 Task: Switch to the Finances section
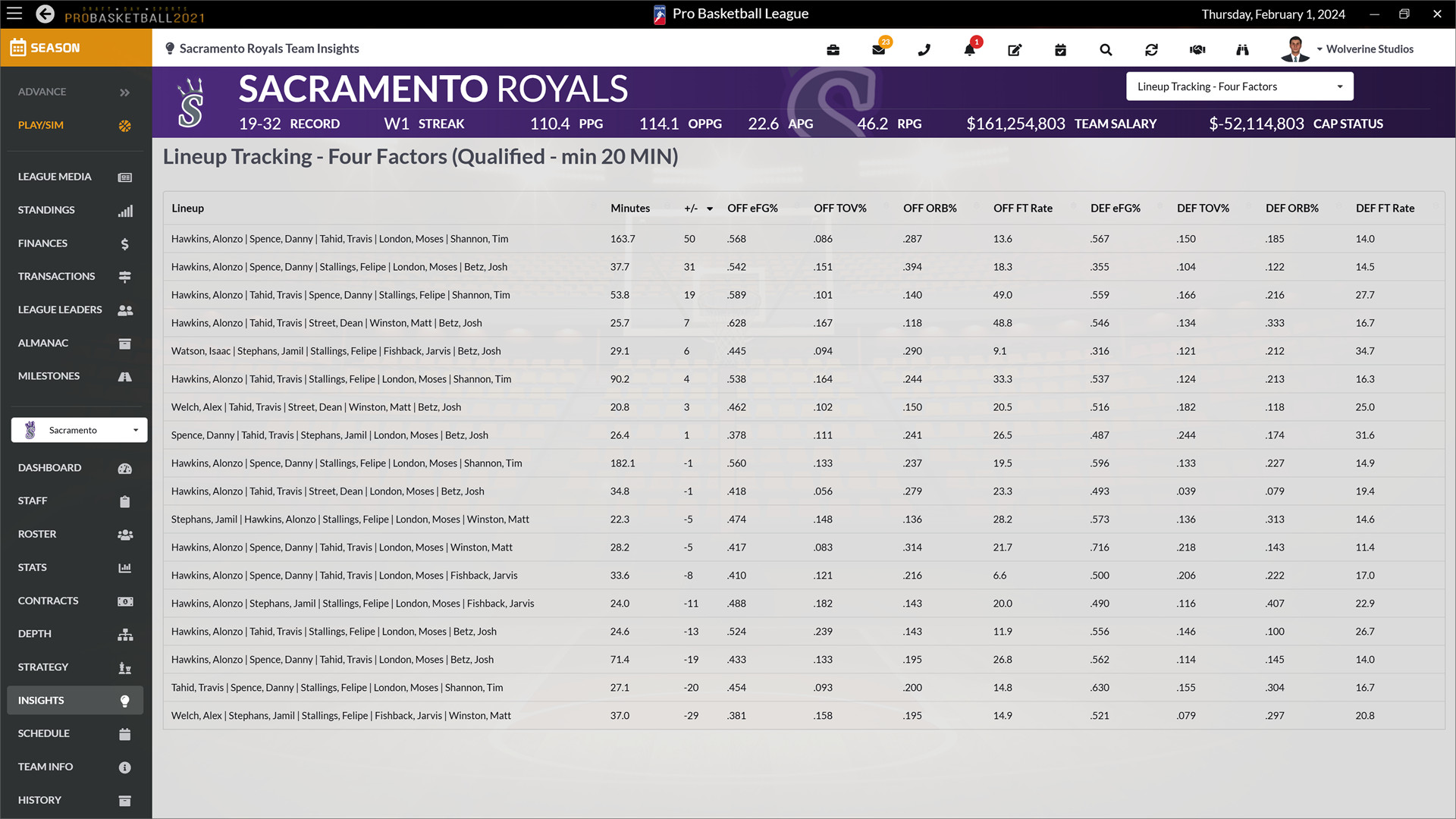[x=42, y=243]
